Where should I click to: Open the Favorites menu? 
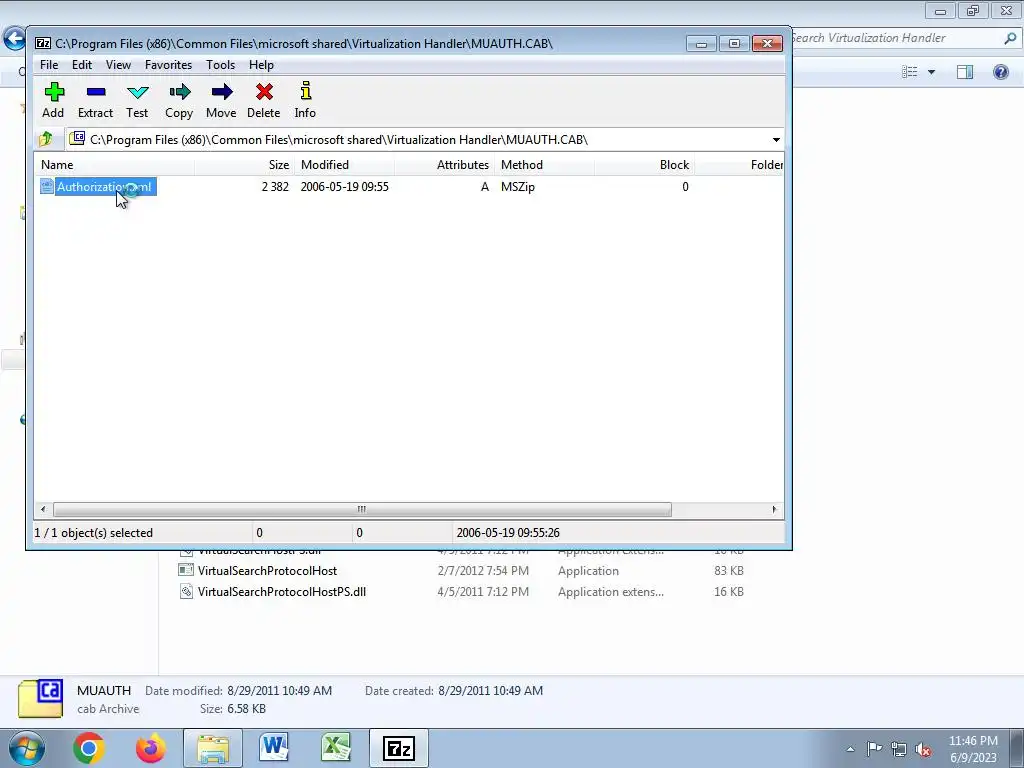tap(168, 65)
